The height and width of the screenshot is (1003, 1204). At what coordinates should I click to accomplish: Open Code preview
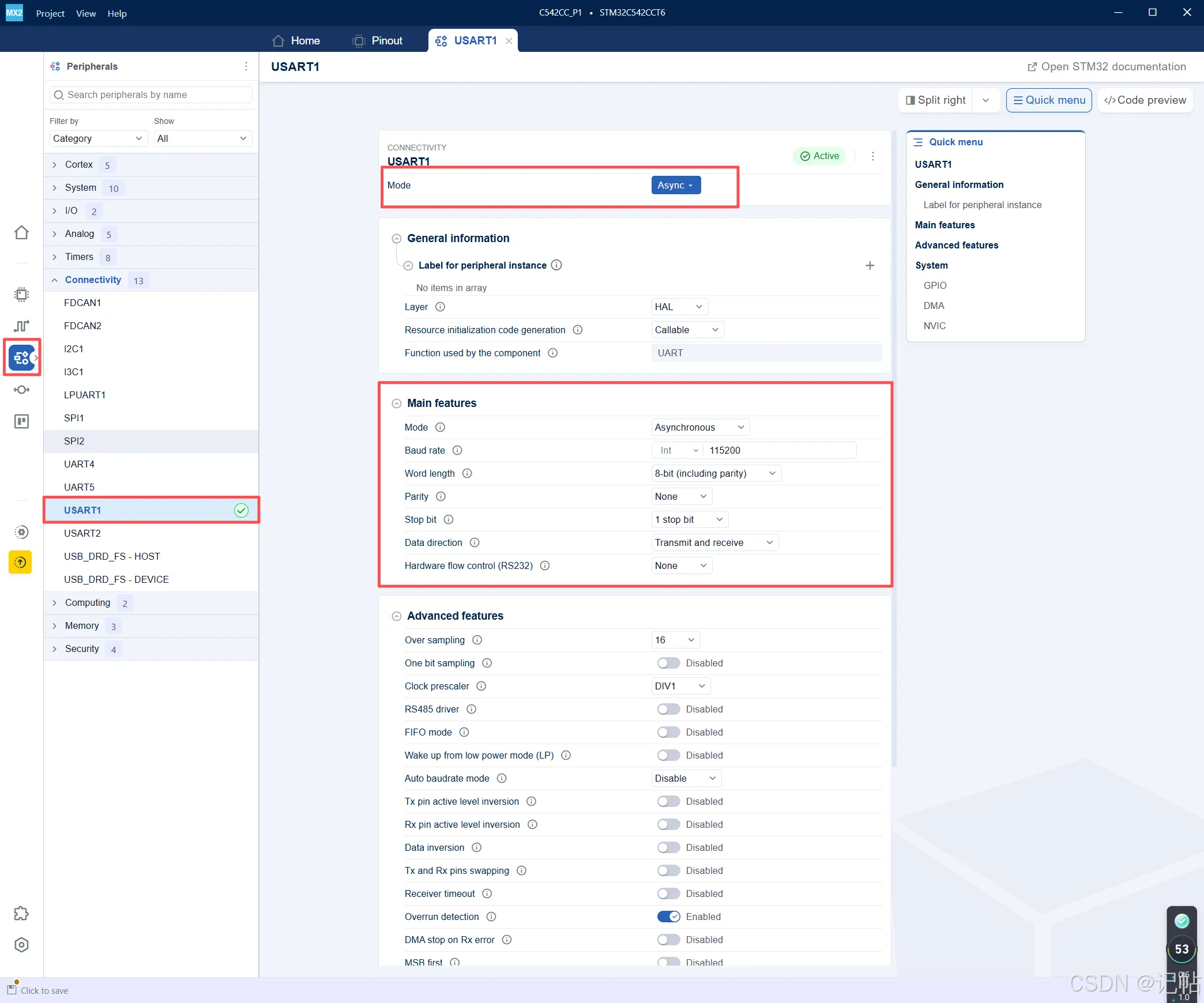[x=1145, y=100]
